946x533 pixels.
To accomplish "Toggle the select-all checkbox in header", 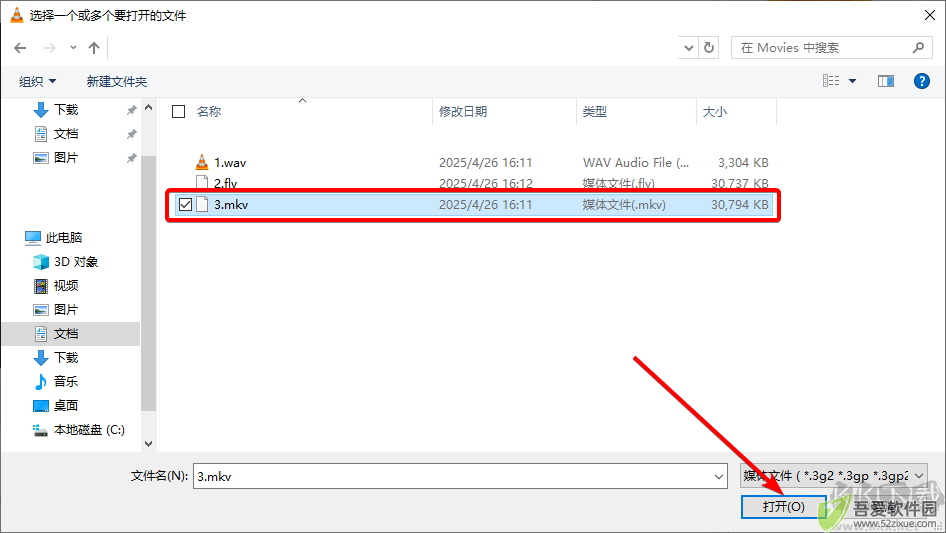I will click(x=179, y=111).
